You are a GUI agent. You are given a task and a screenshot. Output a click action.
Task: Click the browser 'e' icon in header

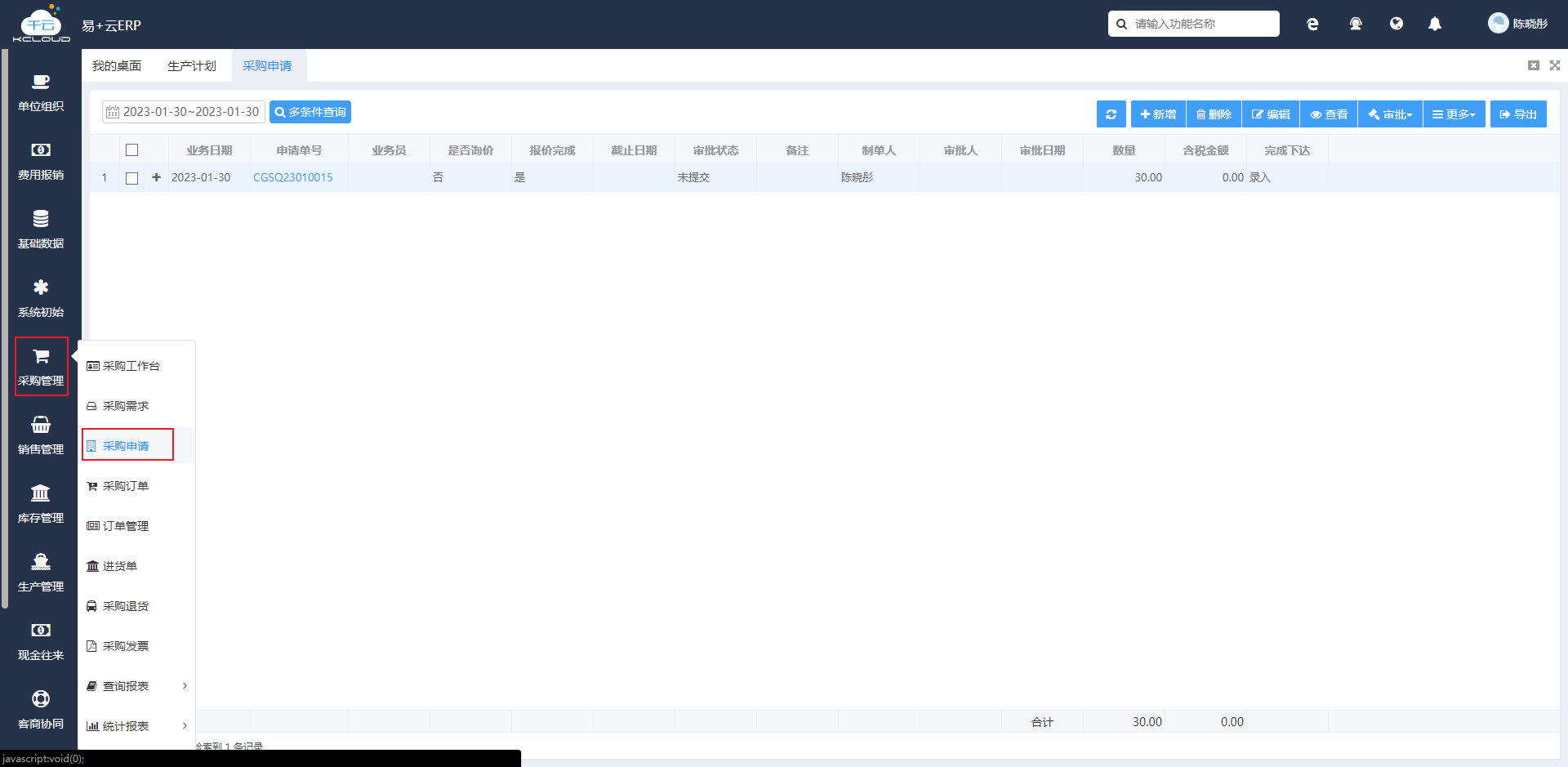pos(1312,25)
